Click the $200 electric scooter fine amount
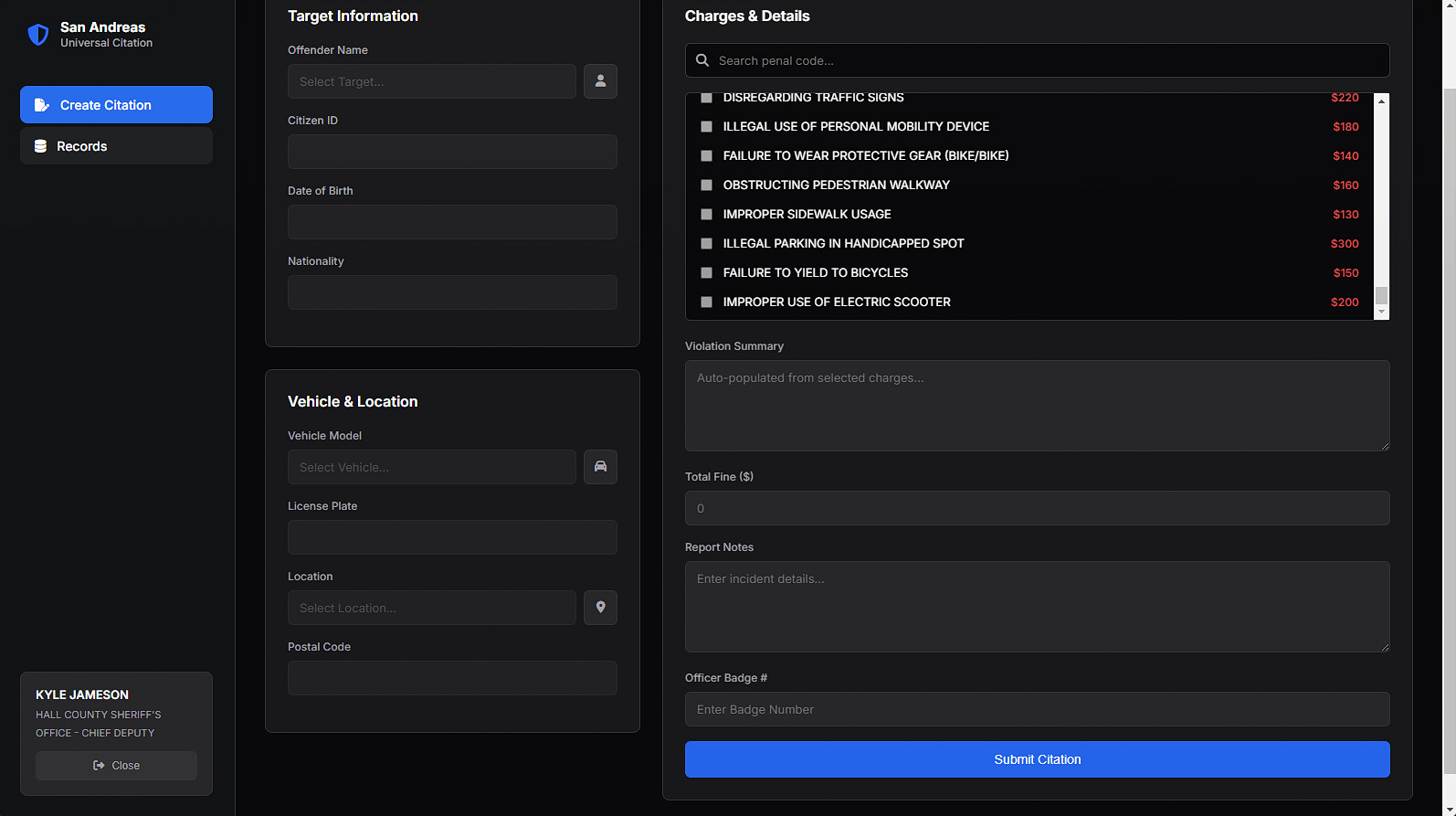The image size is (1456, 816). coord(1345,302)
